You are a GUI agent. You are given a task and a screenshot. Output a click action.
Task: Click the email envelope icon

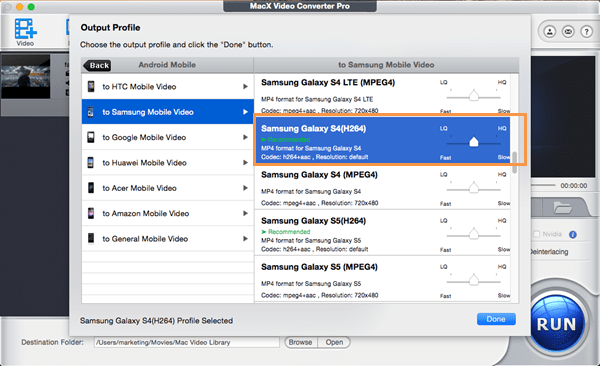coord(568,31)
